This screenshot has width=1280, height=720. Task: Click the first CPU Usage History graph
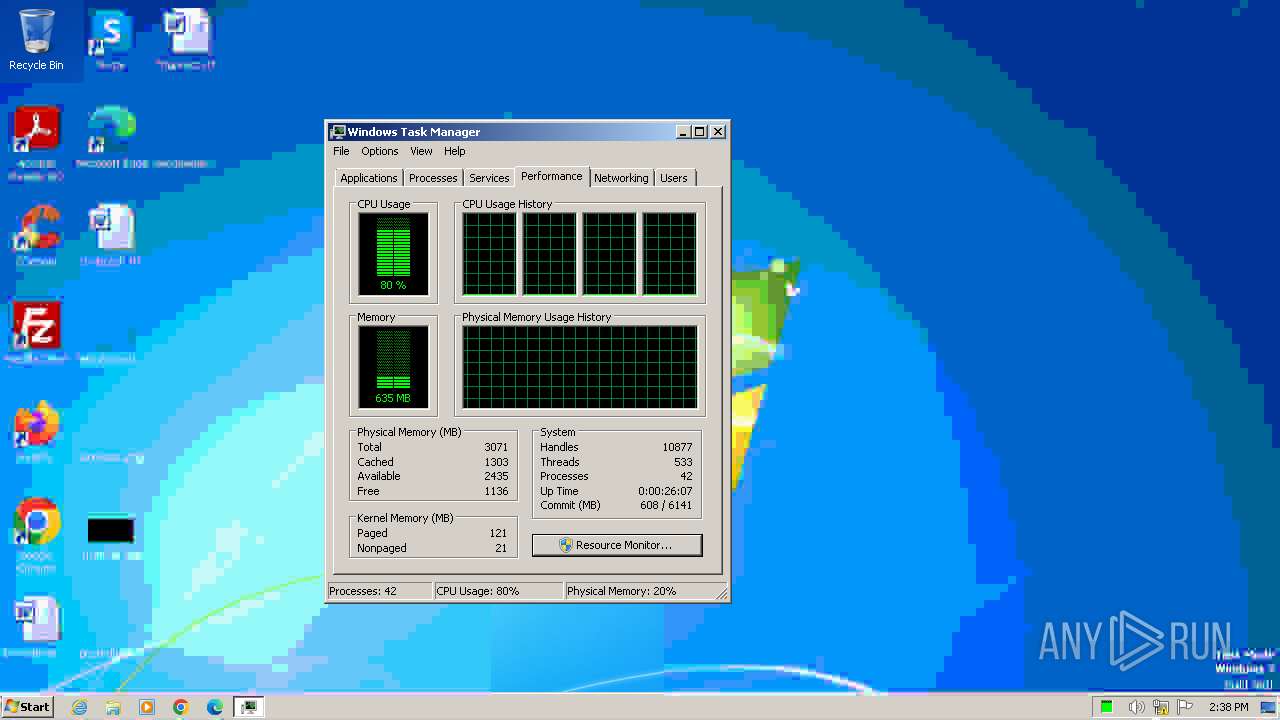489,254
